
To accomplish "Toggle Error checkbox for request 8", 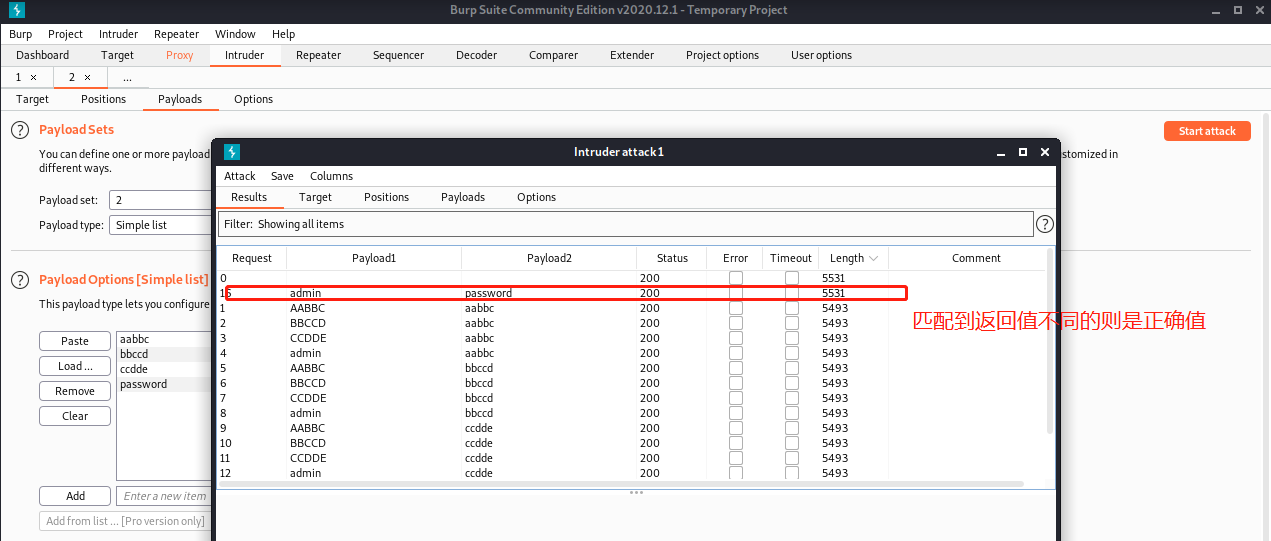I will [x=736, y=413].
